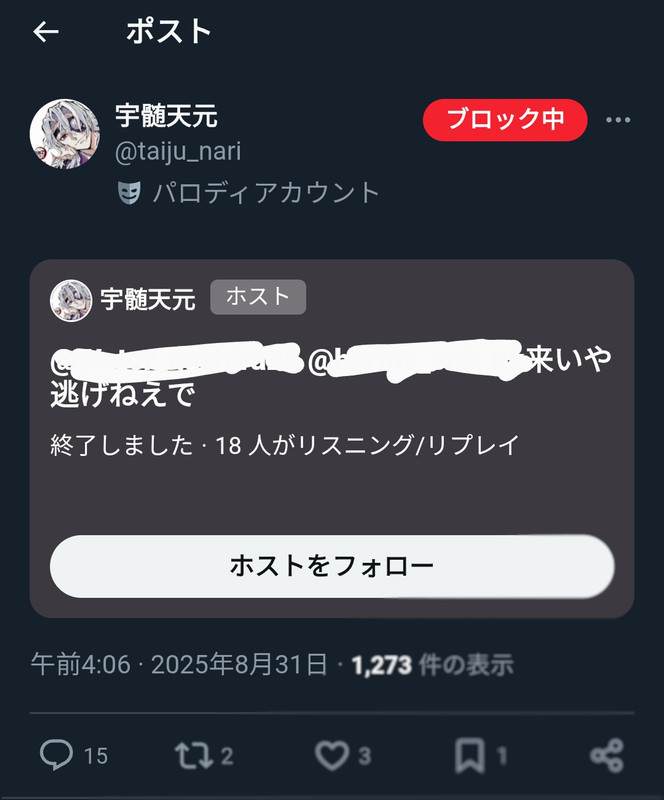Image resolution: width=664 pixels, height=800 pixels.
Task: Tap the red ブロック中 button
Action: click(505, 120)
